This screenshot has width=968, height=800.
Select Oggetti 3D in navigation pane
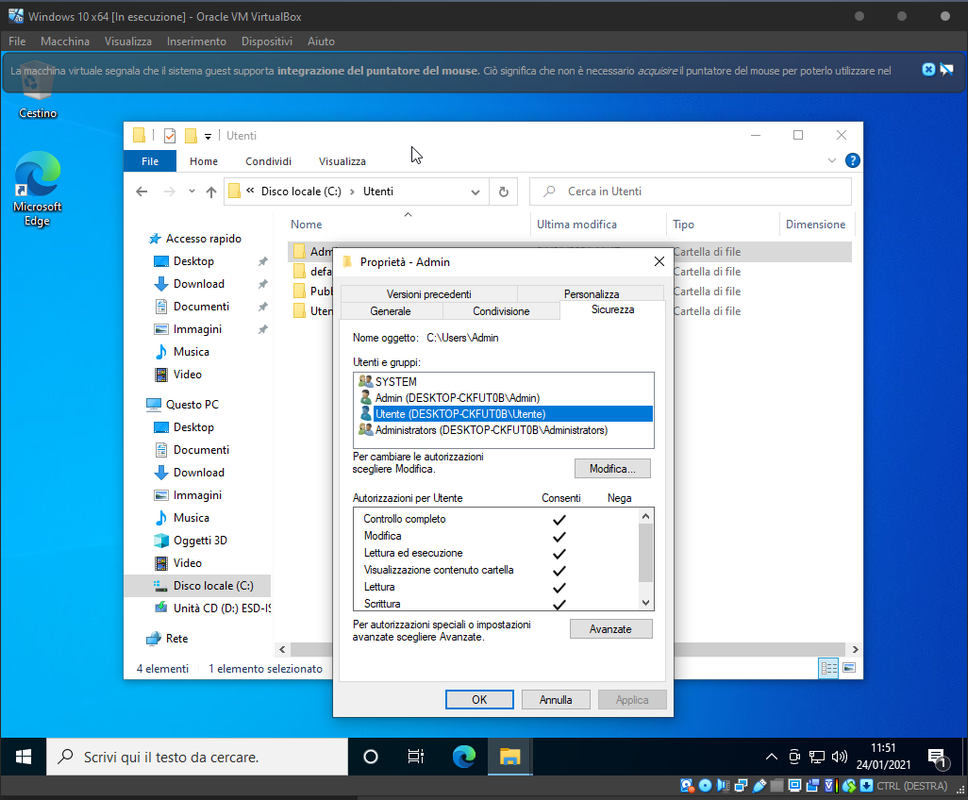coord(200,540)
